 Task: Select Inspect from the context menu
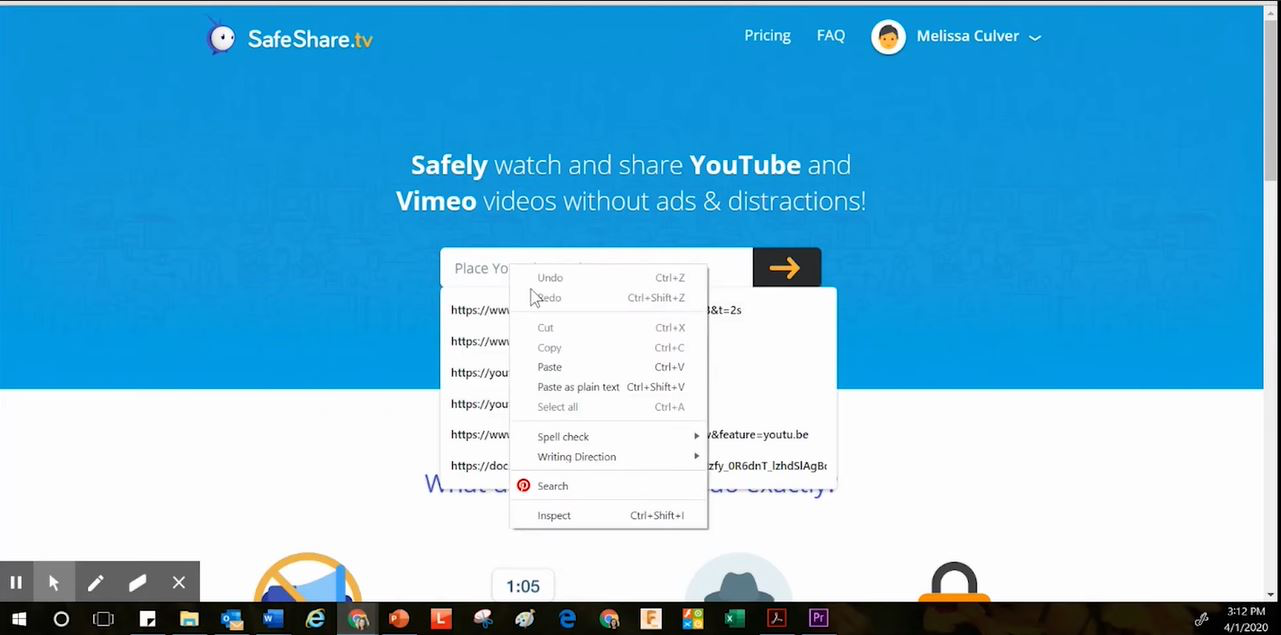click(554, 515)
